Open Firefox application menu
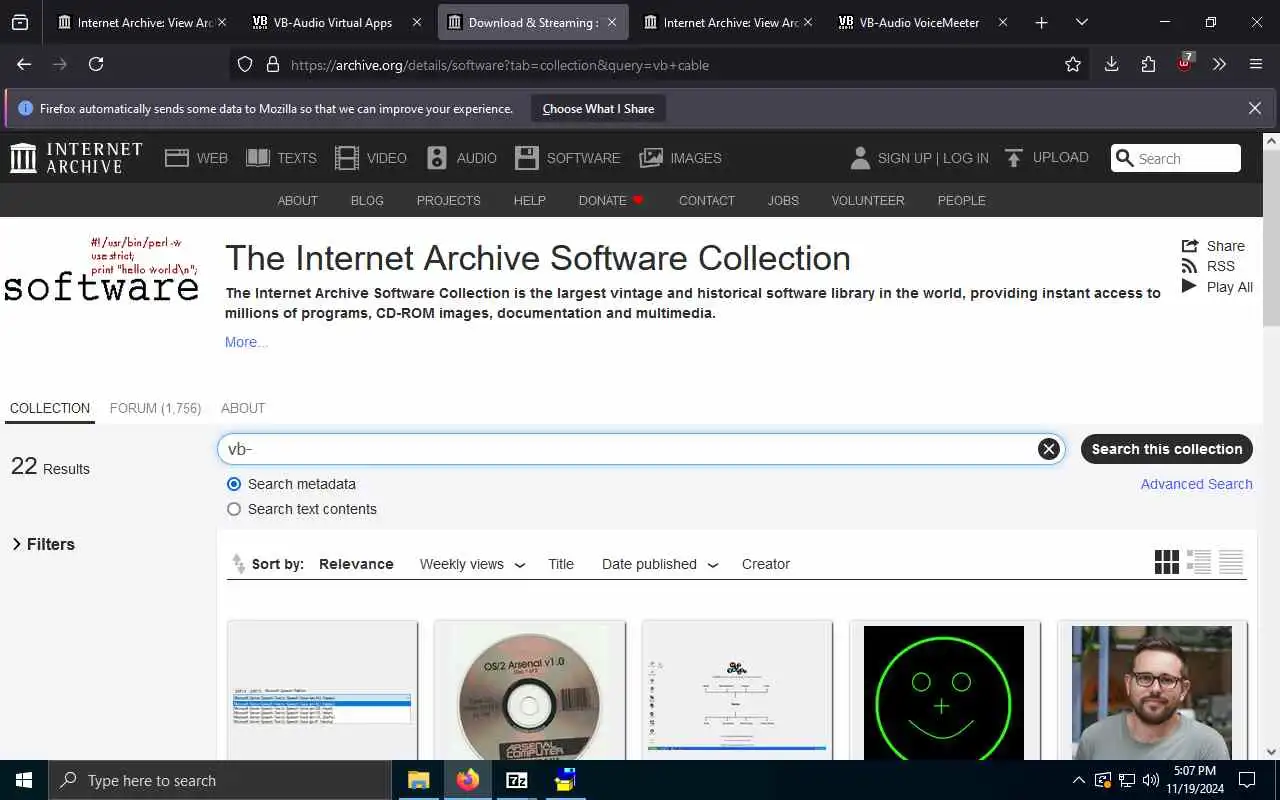This screenshot has height=800, width=1280. 1256,64
